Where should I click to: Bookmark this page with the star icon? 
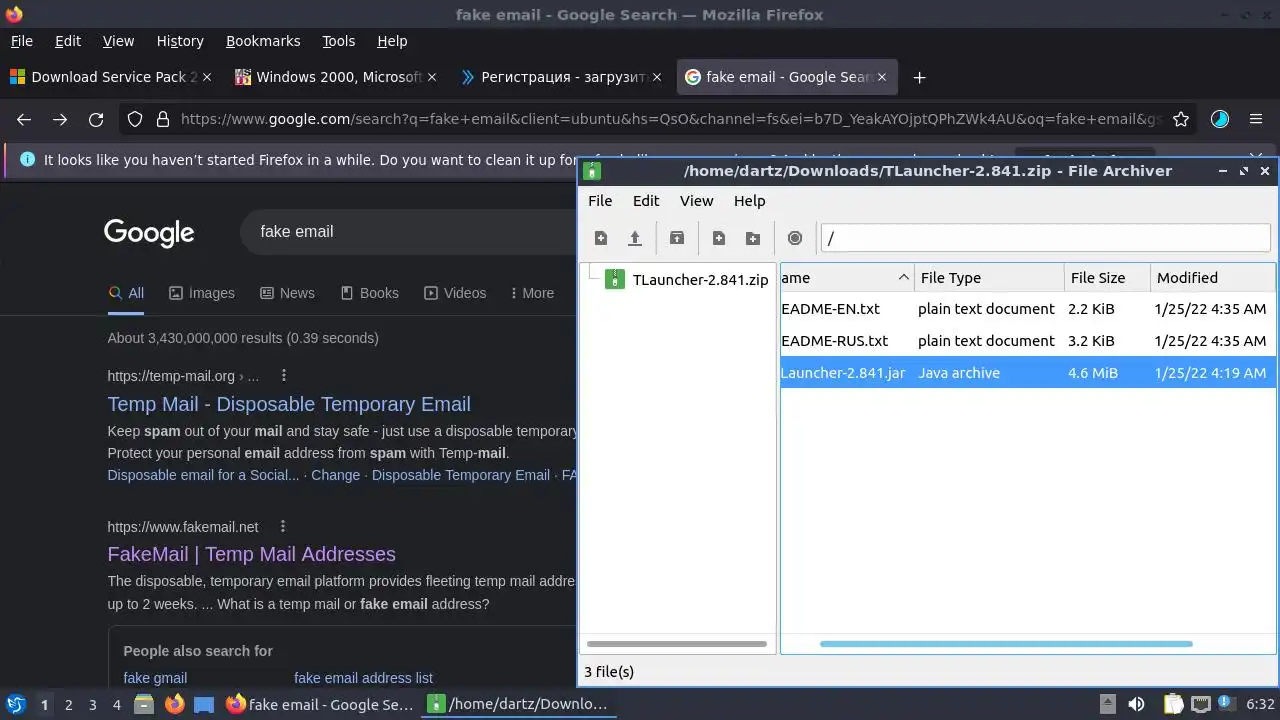coord(1181,119)
